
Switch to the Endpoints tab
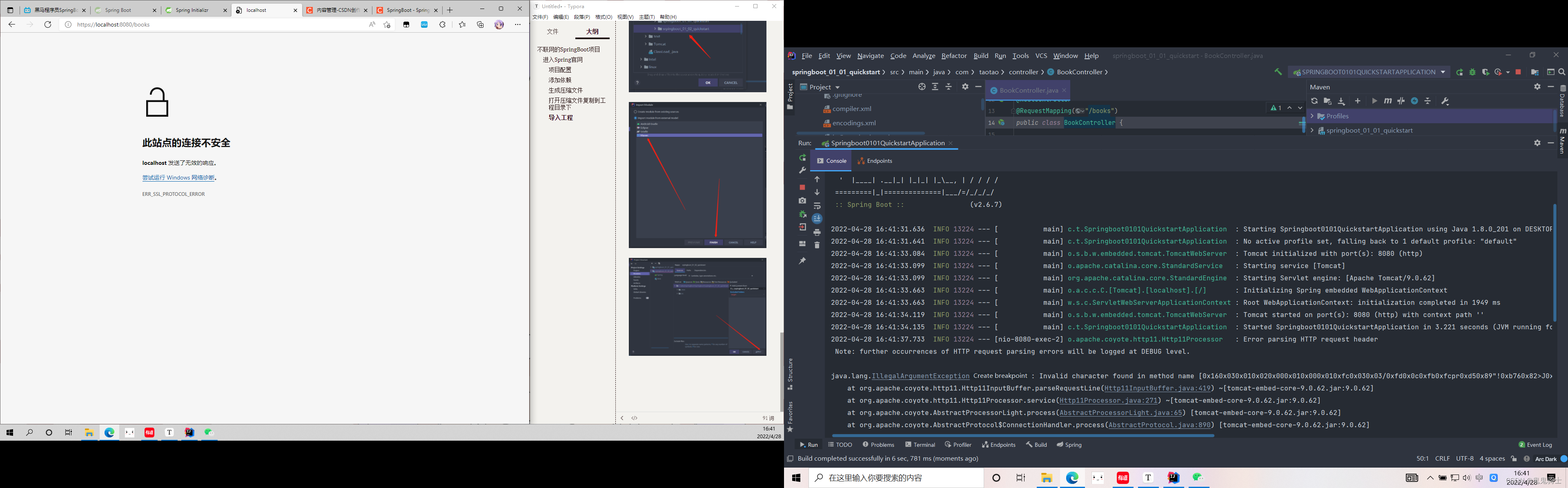[875, 161]
